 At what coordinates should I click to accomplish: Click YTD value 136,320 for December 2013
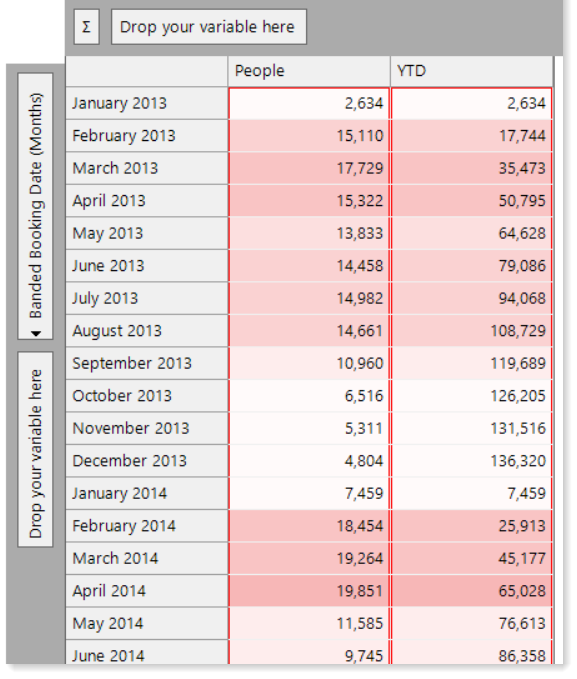coord(472,461)
